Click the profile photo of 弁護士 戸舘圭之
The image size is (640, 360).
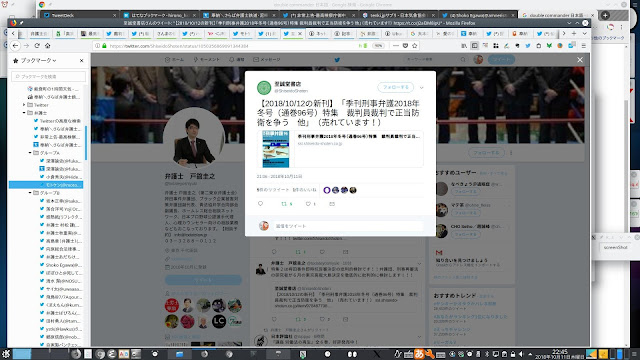pyautogui.click(x=193, y=139)
